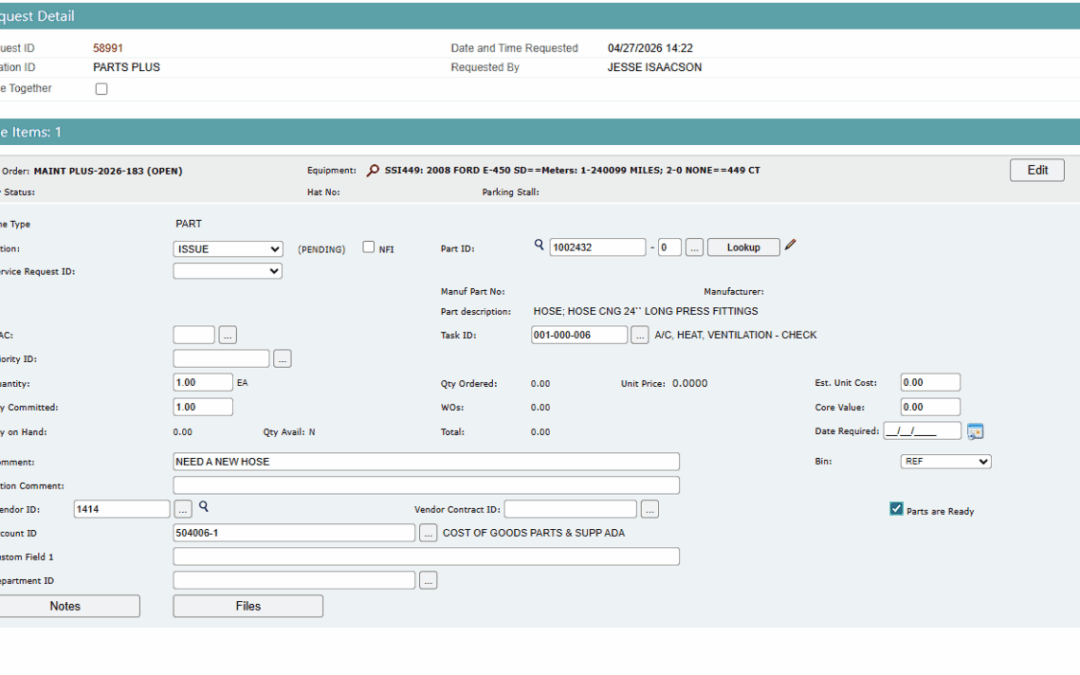1080x675 pixels.
Task: Click the Line Items: 1 section header
Action: click(x=540, y=132)
